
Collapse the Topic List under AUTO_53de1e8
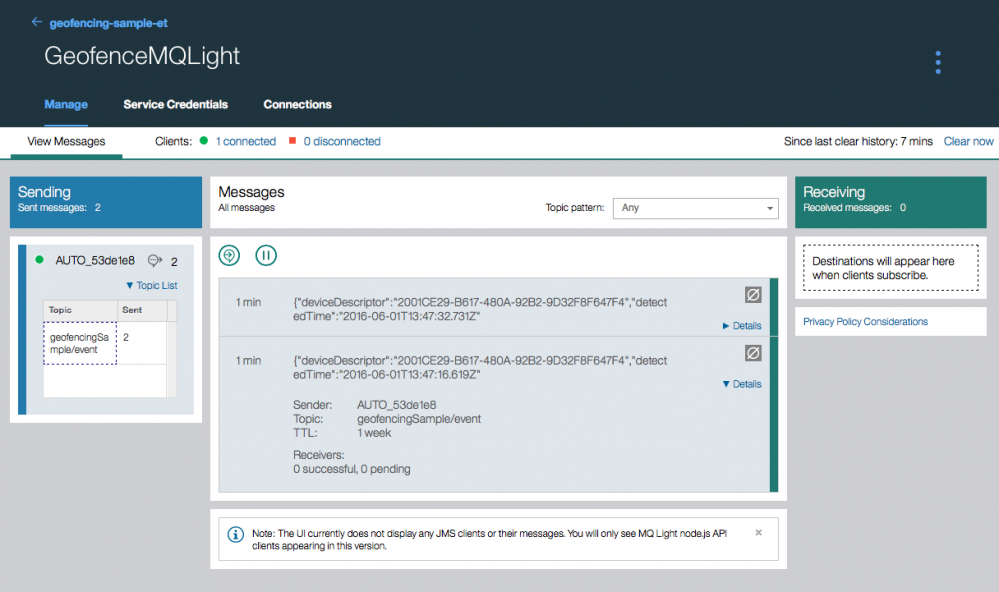[x=151, y=284]
